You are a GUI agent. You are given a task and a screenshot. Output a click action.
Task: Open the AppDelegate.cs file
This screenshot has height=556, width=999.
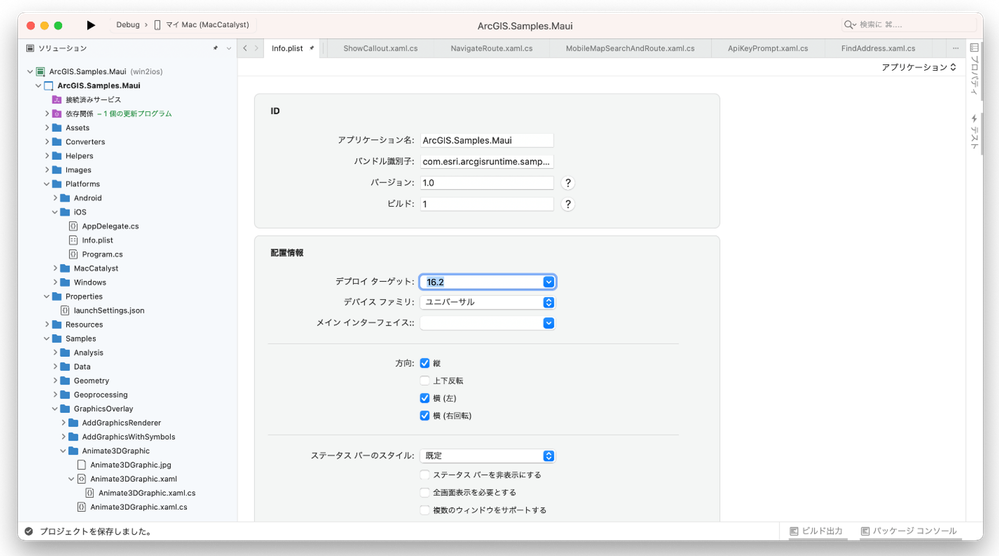pos(110,226)
